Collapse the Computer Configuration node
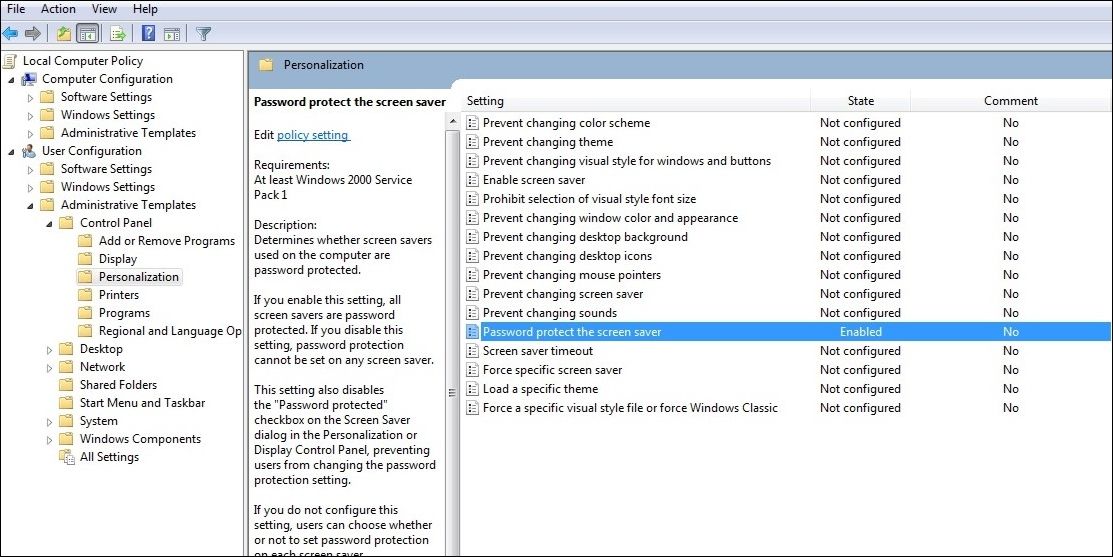Image resolution: width=1113 pixels, height=557 pixels. [11, 79]
